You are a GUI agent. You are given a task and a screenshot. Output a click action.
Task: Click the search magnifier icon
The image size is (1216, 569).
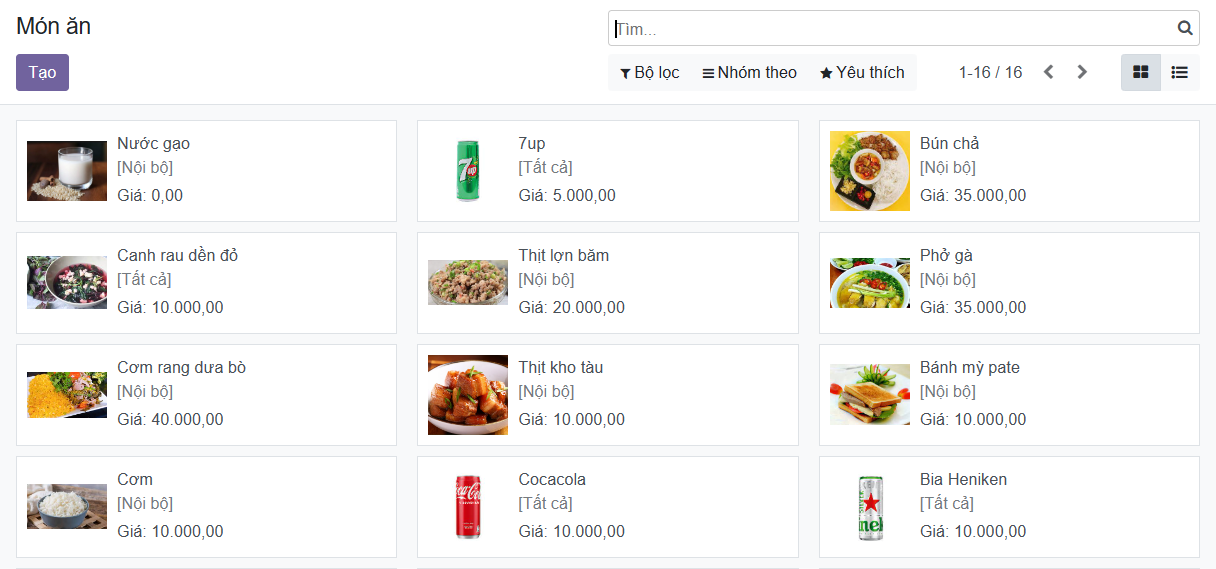pyautogui.click(x=1185, y=28)
